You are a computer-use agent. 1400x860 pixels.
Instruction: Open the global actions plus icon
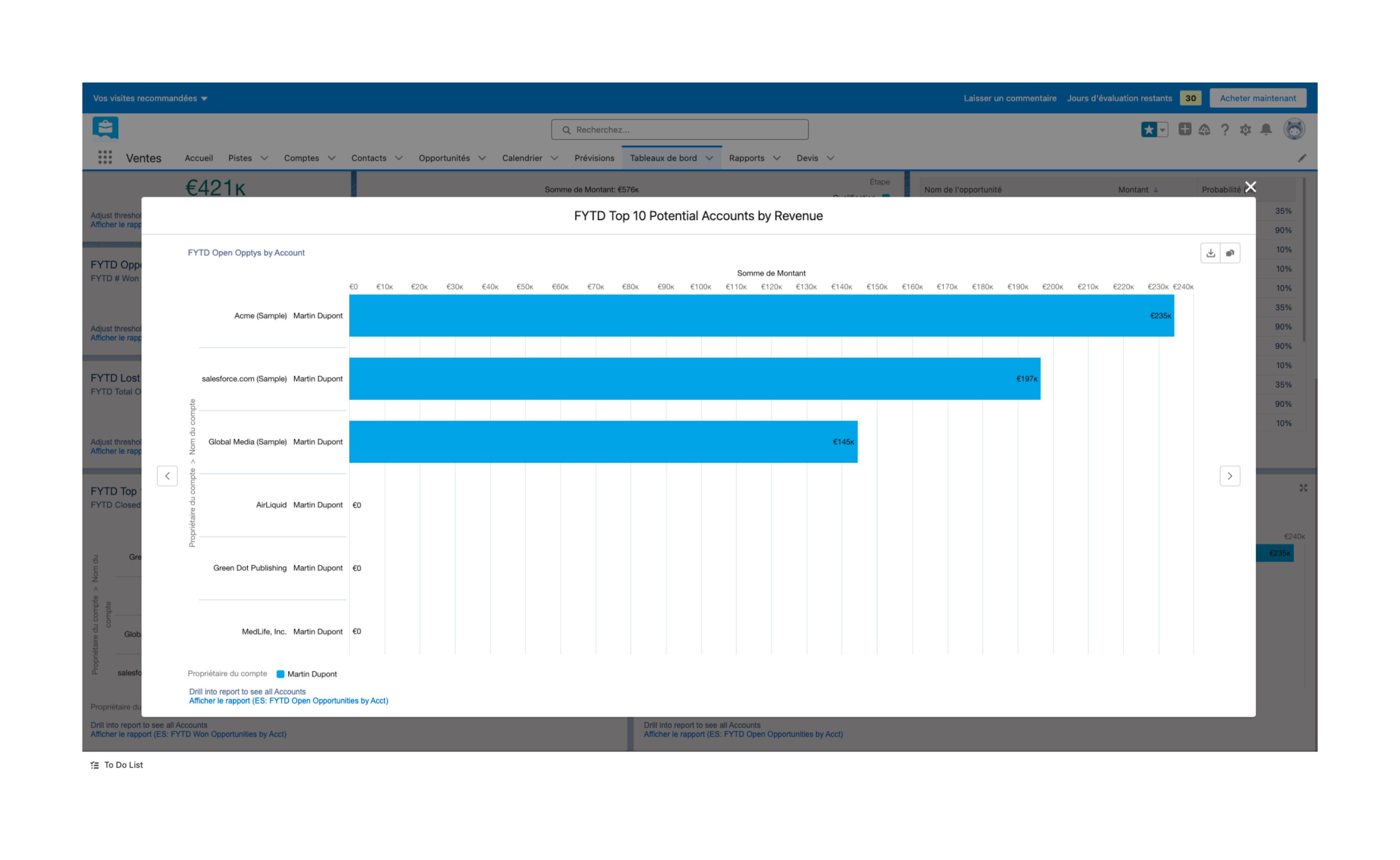[1184, 129]
